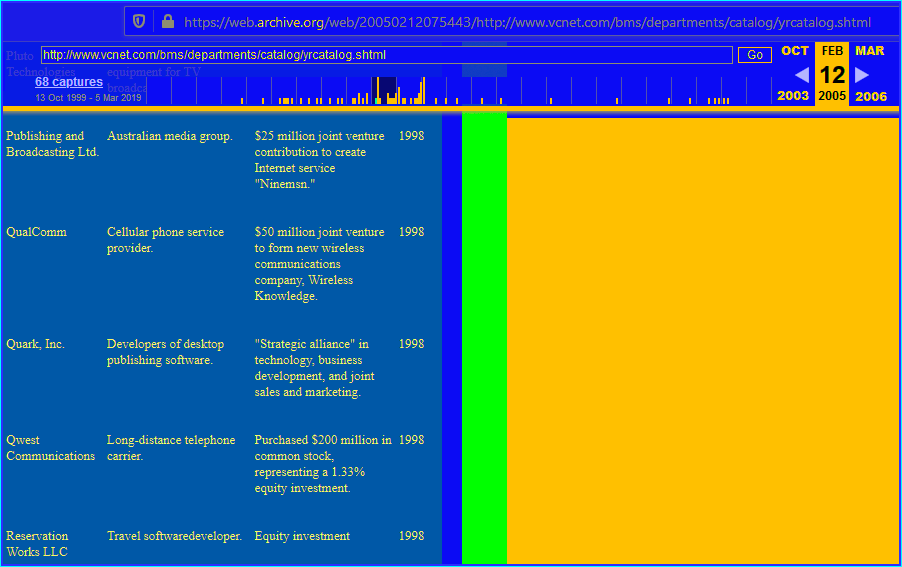Click the highlighted 2005 timeline segment

384,90
